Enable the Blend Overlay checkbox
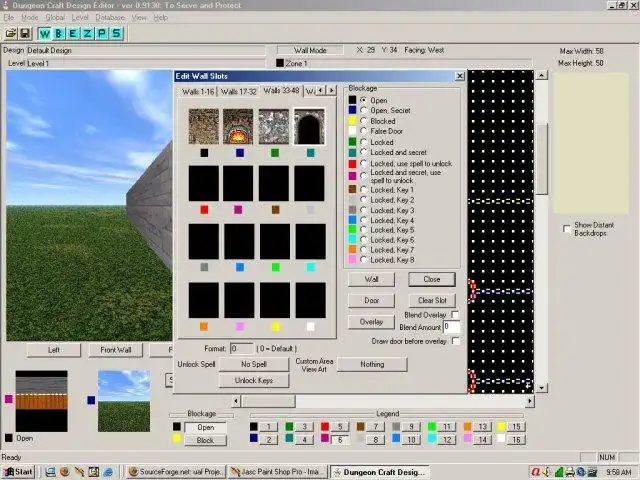The width and height of the screenshot is (640, 480). 455,315
